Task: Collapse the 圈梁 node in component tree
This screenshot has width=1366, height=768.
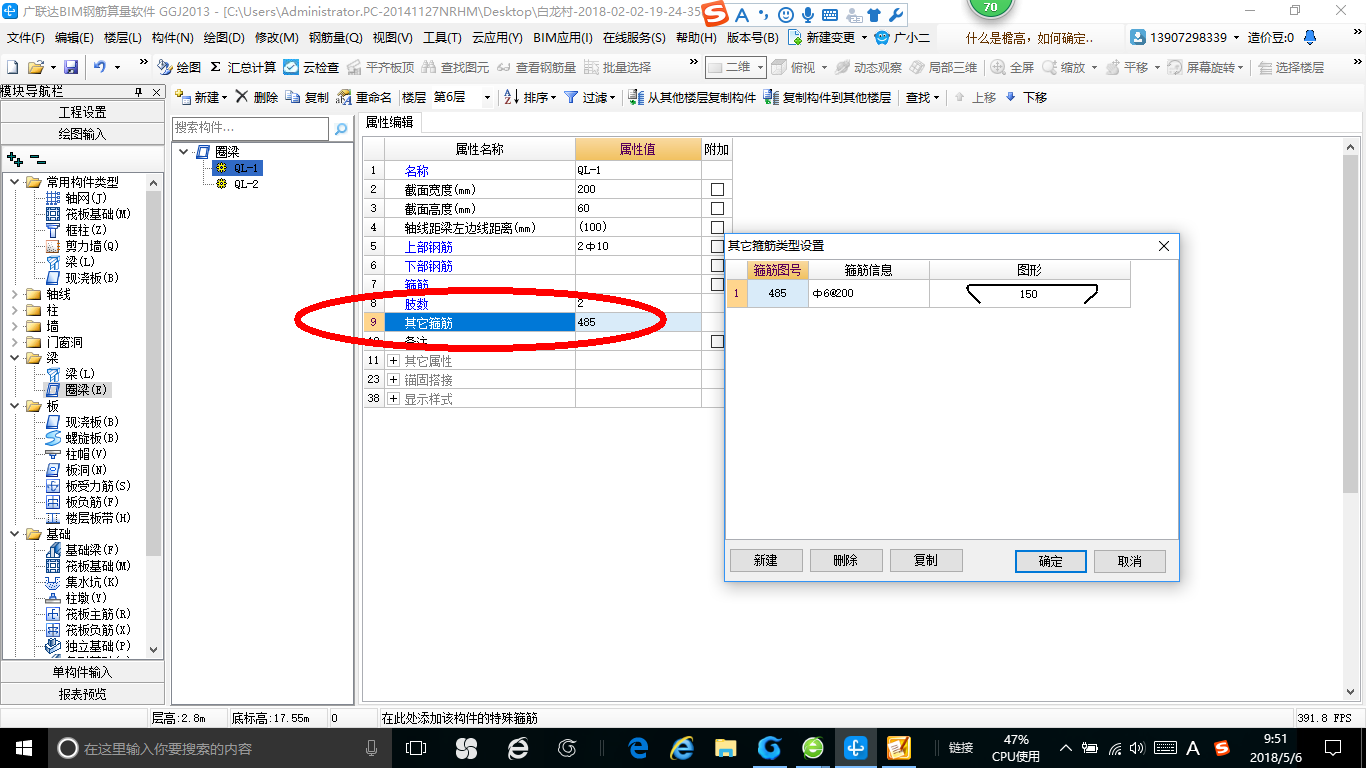Action: point(184,152)
